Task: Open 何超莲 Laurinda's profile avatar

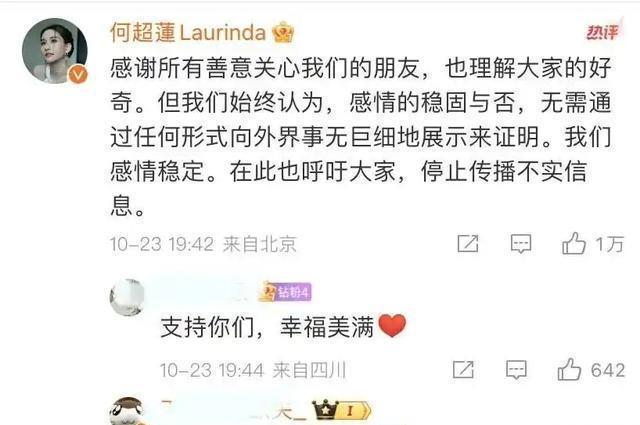Action: point(55,51)
